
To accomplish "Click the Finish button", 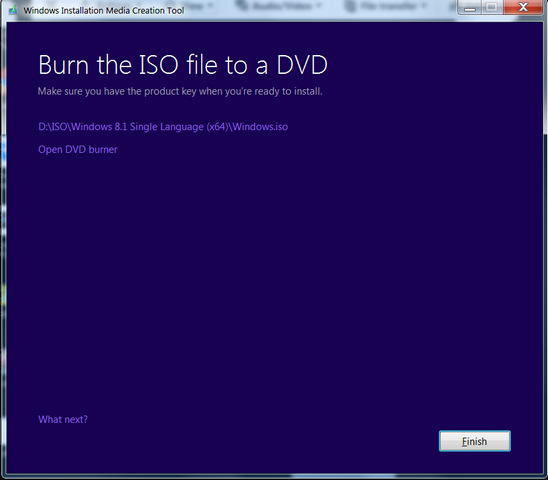I will tap(475, 441).
